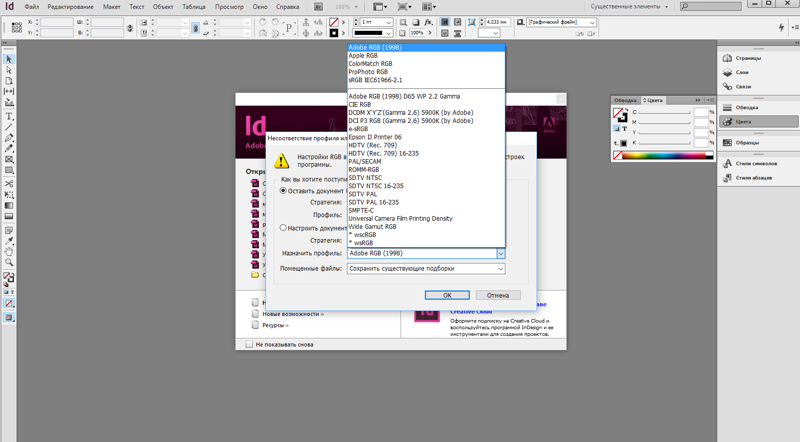This screenshot has width=800, height=442.
Task: Select the Gap tool in the toolbox
Action: coord(9,91)
